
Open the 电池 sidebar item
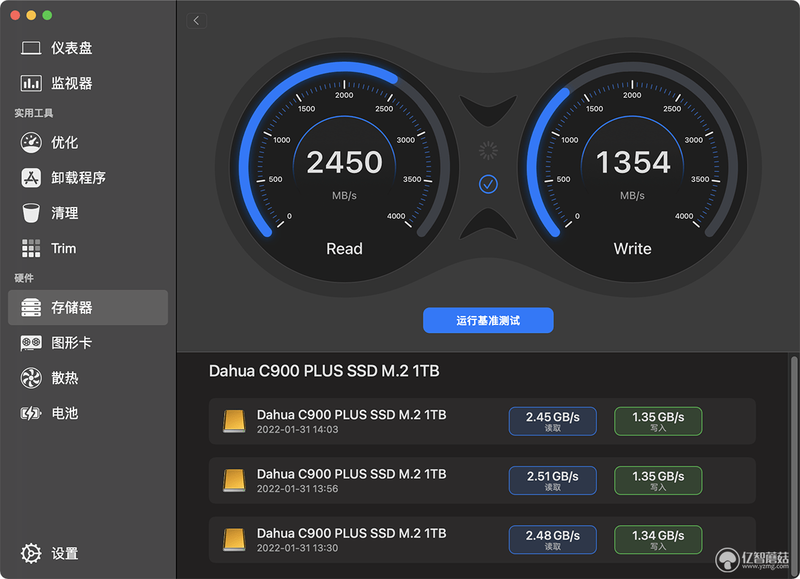click(65, 413)
